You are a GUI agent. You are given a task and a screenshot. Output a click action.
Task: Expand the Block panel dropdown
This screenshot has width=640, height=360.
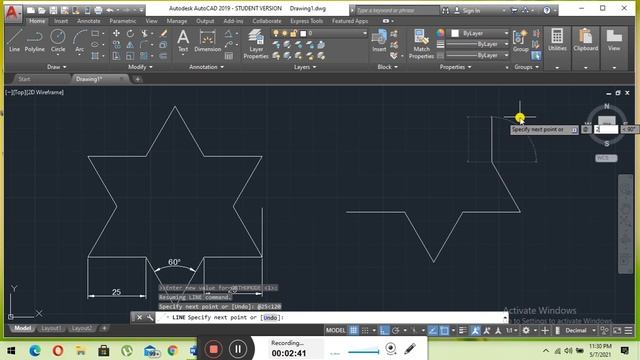coord(387,67)
